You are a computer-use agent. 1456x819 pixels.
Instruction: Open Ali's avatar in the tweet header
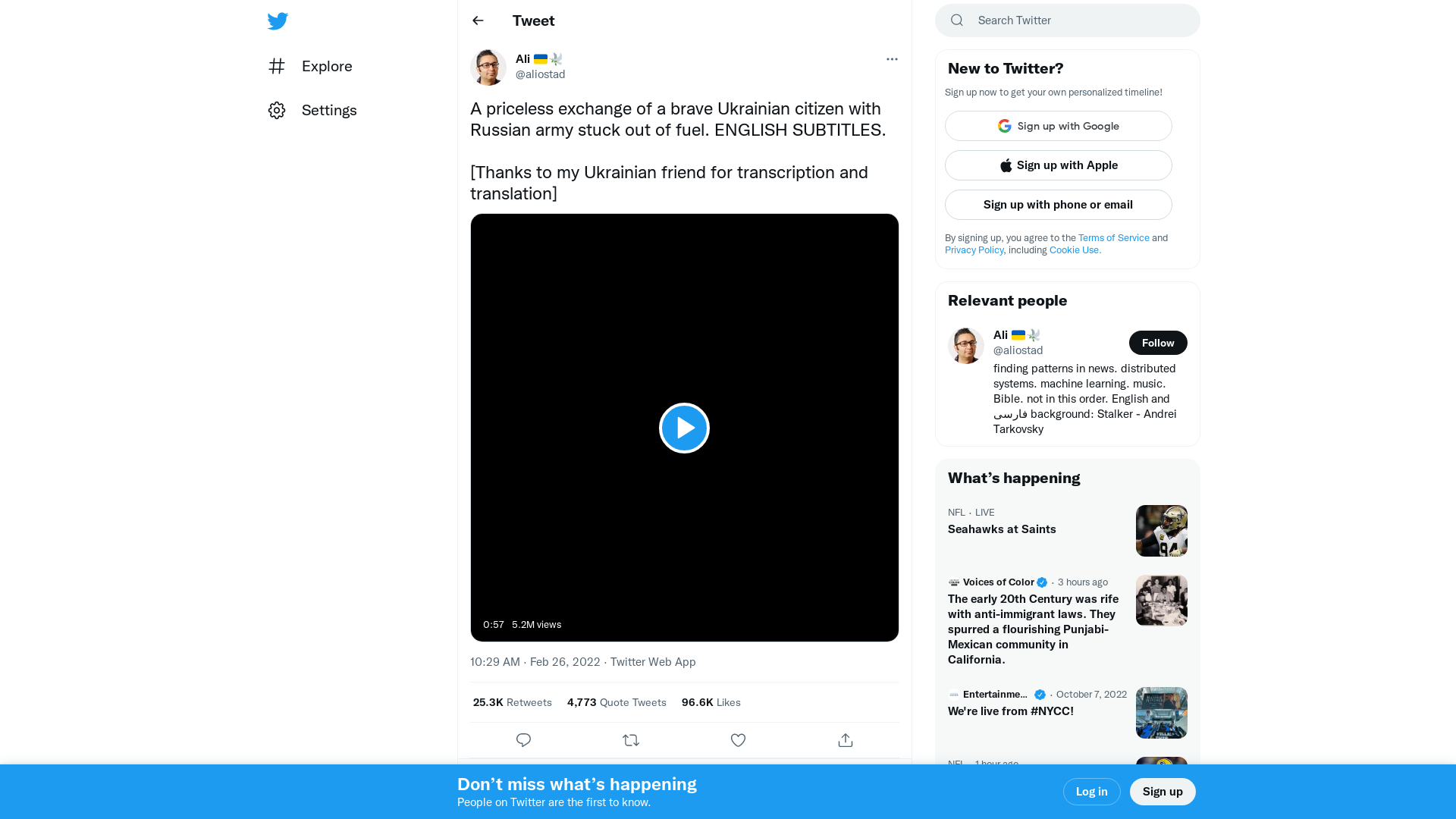(488, 67)
